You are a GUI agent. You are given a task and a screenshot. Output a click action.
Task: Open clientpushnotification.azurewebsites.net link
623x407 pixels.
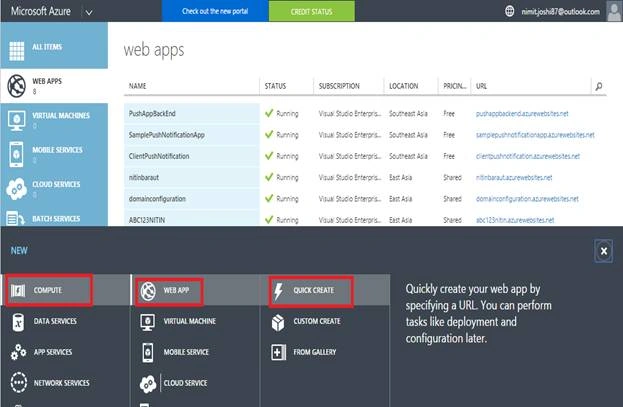pyautogui.click(x=528, y=156)
